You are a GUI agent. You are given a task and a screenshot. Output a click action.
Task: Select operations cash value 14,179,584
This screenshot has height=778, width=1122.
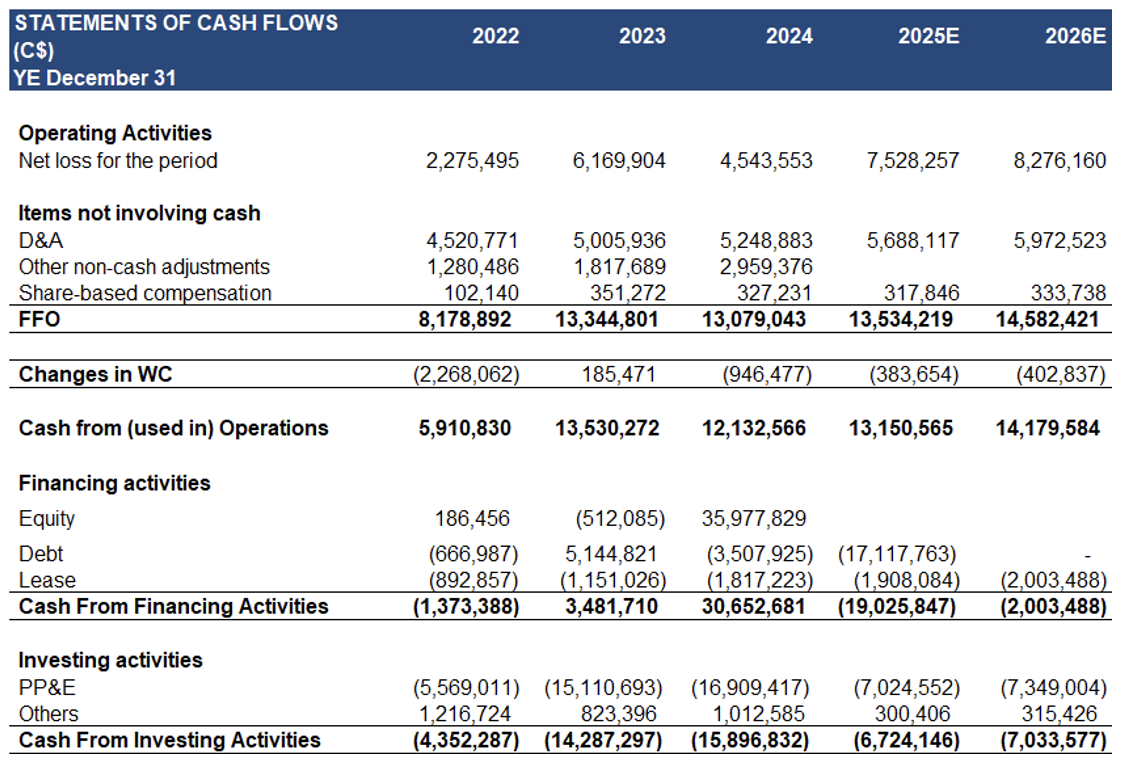click(1048, 428)
